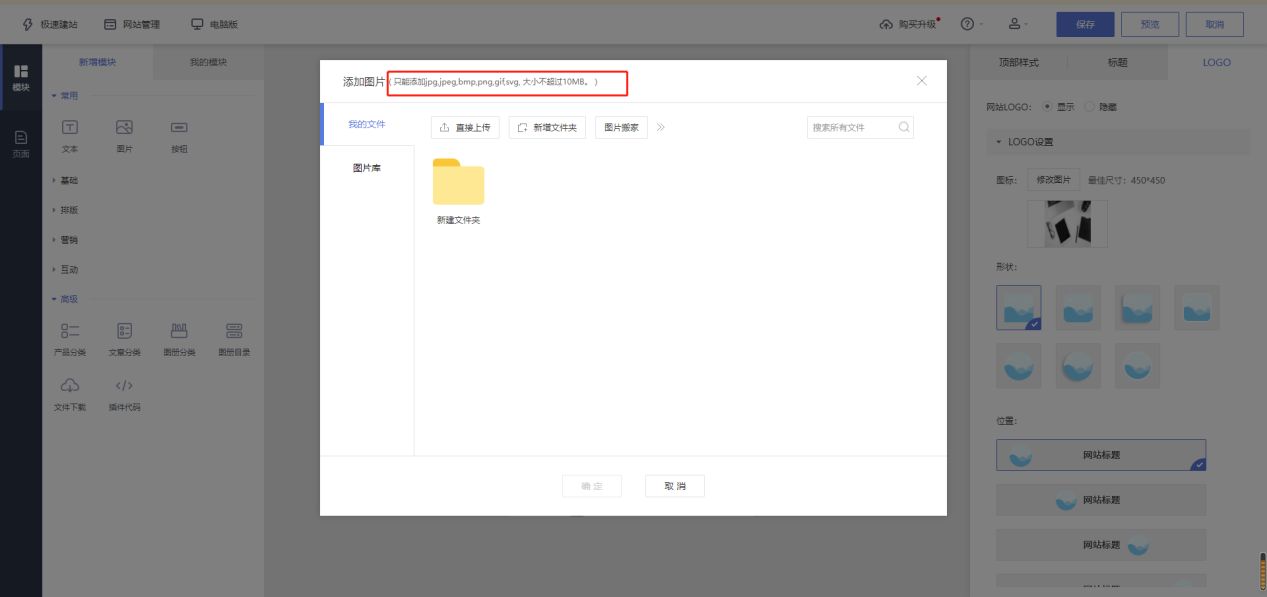Open the 极速建站 menu in the top bar
The image size is (1267, 597).
coord(50,24)
